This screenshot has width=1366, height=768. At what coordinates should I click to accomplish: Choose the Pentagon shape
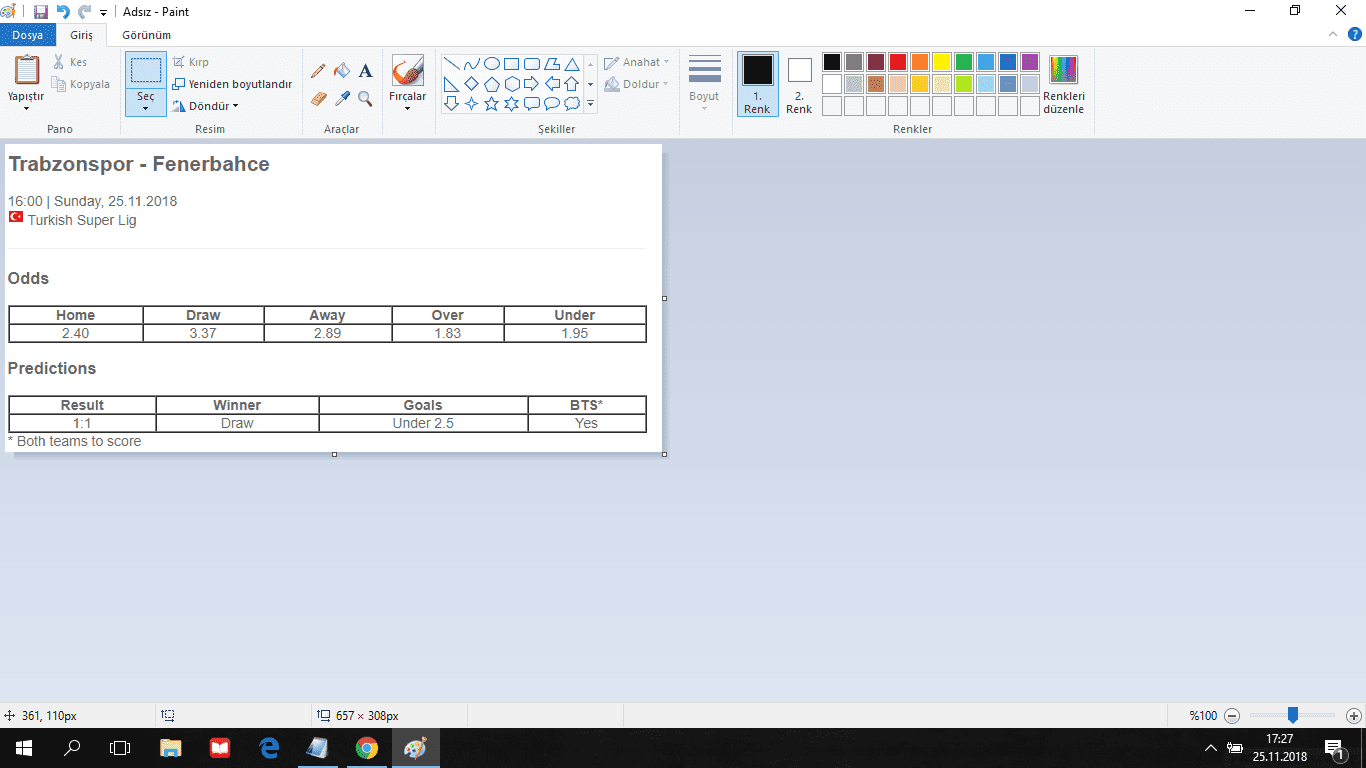click(492, 84)
